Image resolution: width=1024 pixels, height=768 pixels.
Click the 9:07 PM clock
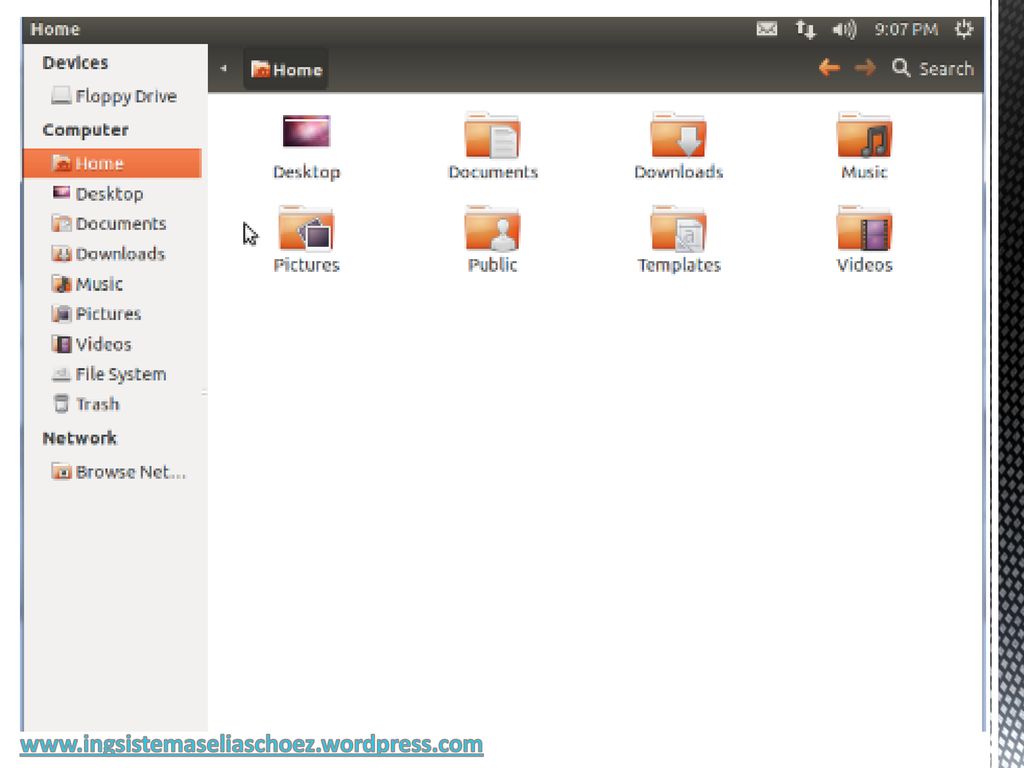tap(906, 29)
